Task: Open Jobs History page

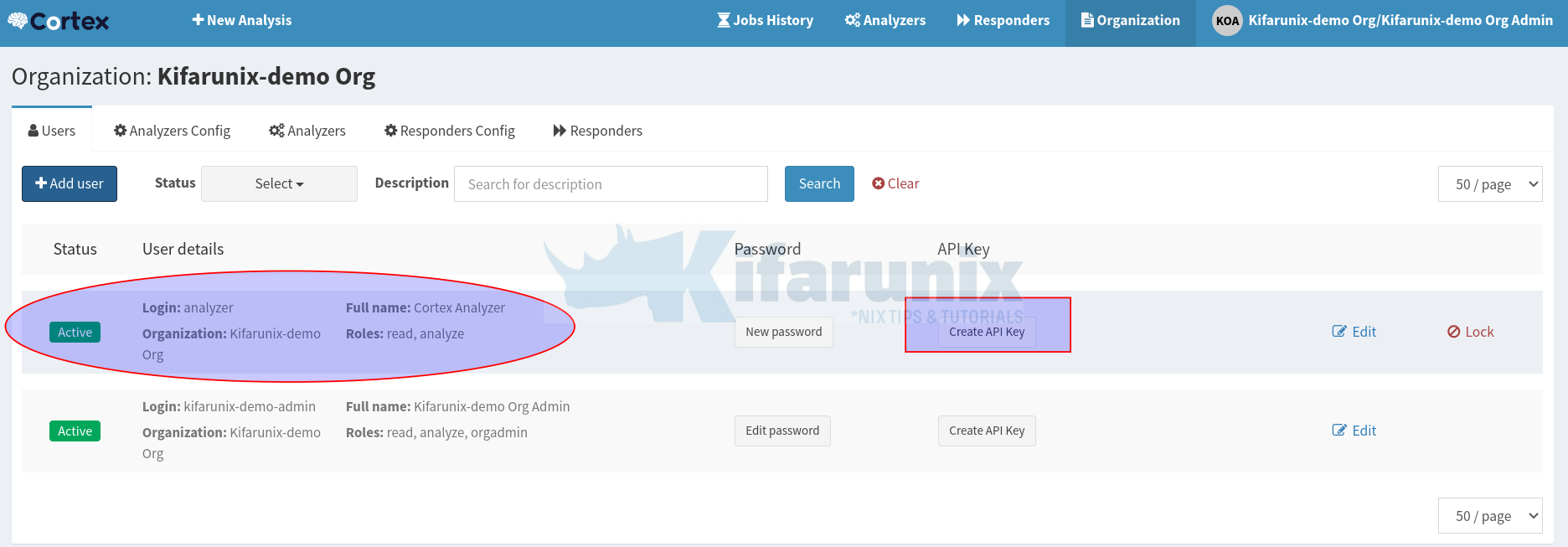Action: [x=766, y=20]
